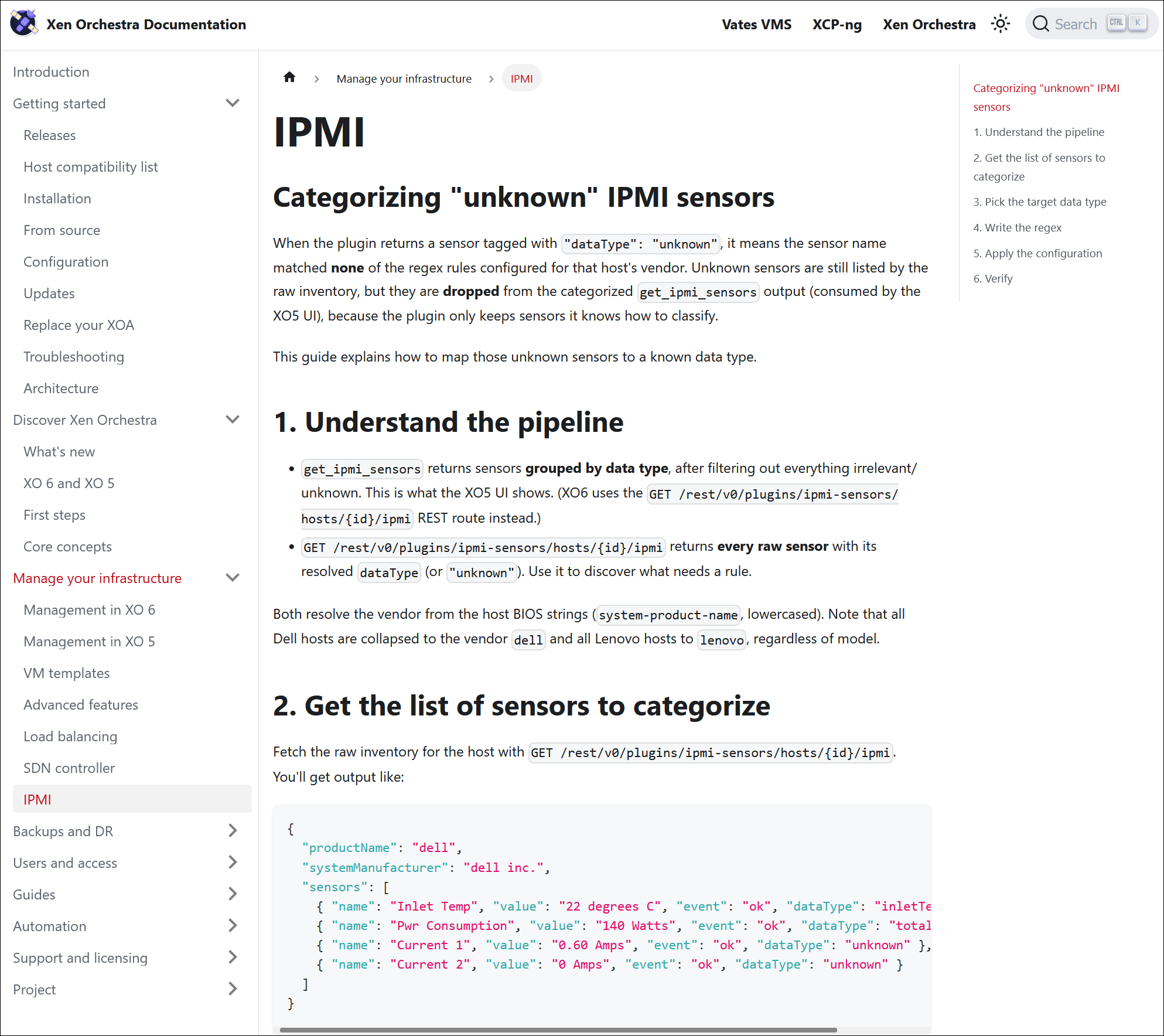
Task: Open XCP-ng in top navigation
Action: [837, 25]
